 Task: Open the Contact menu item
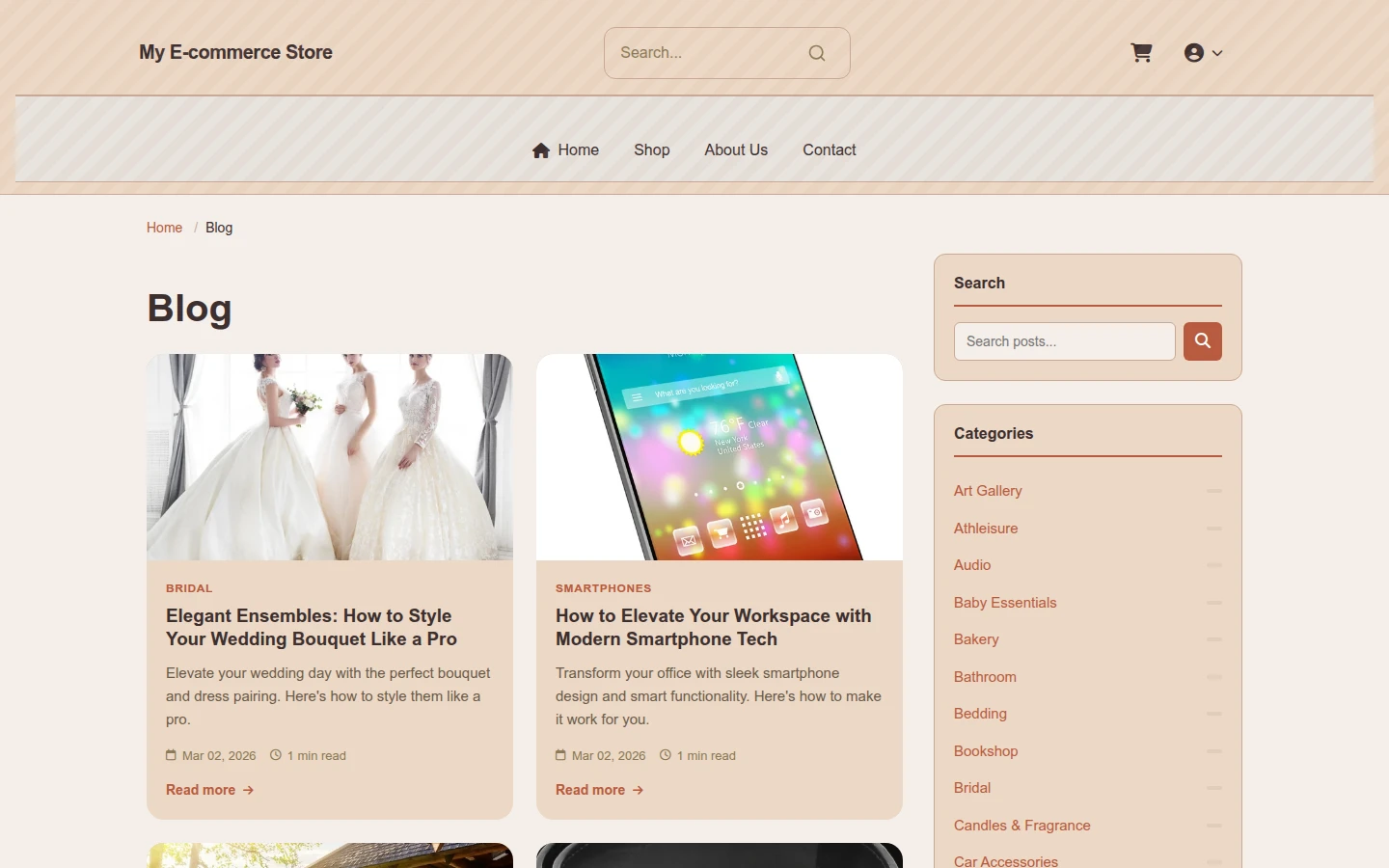coord(830,150)
